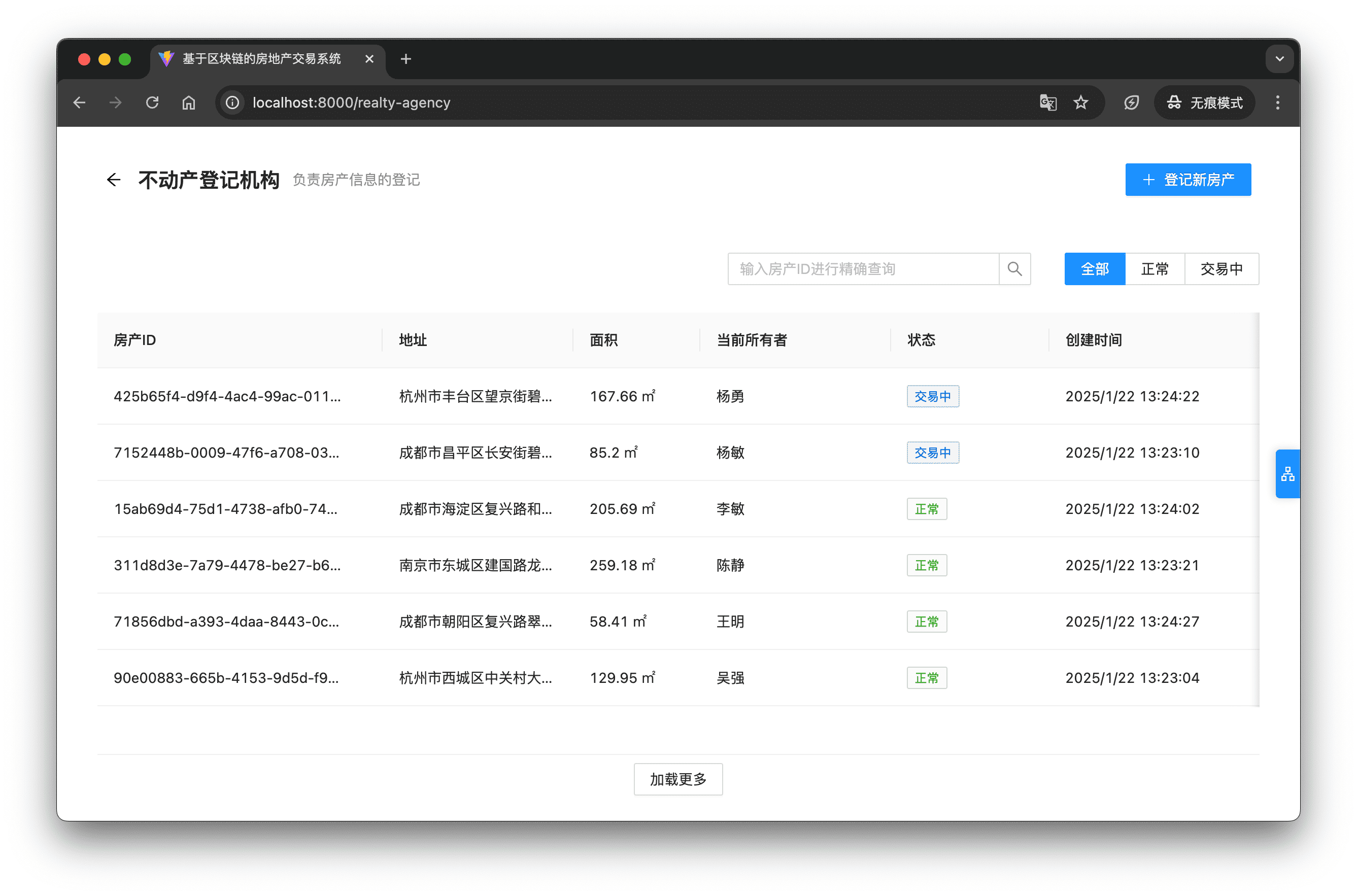Select the 正常 filter

tap(1155, 269)
